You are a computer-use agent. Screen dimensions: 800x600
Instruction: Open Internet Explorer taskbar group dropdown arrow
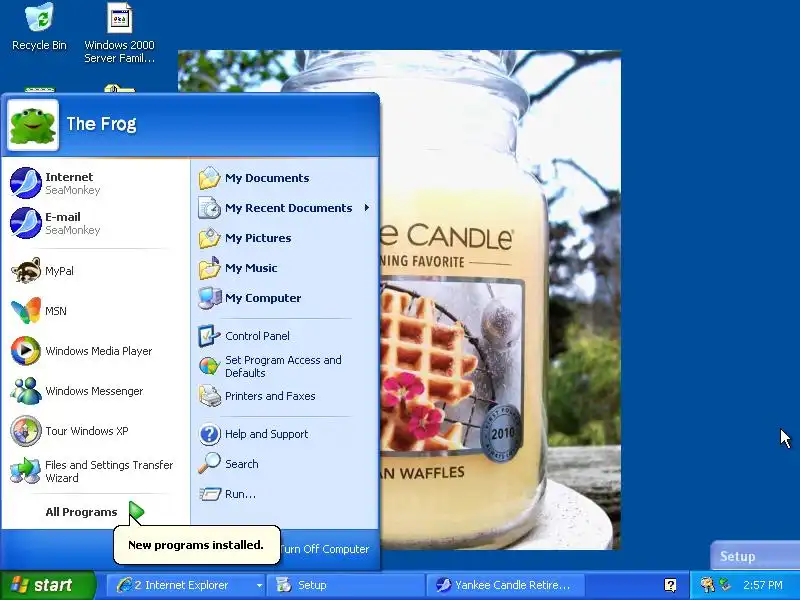click(x=259, y=585)
